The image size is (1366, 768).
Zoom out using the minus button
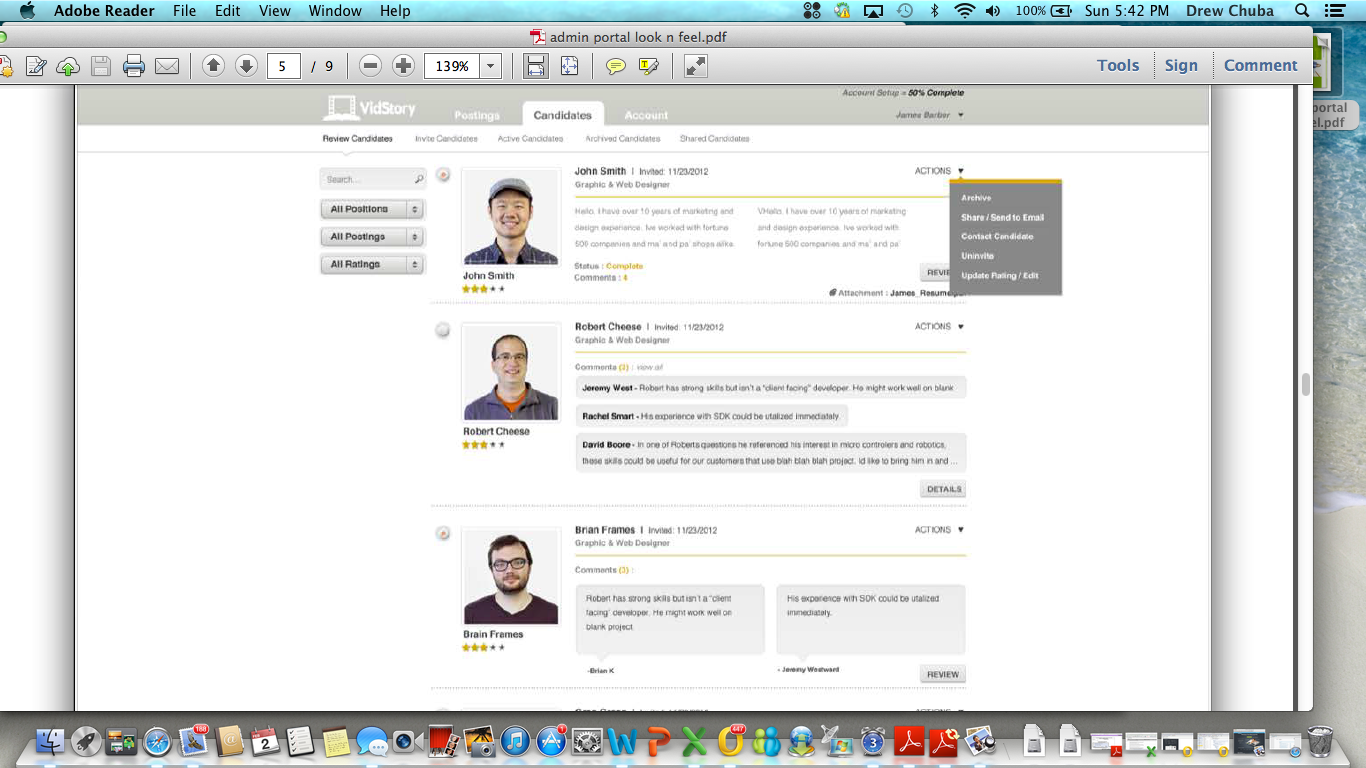tap(370, 66)
